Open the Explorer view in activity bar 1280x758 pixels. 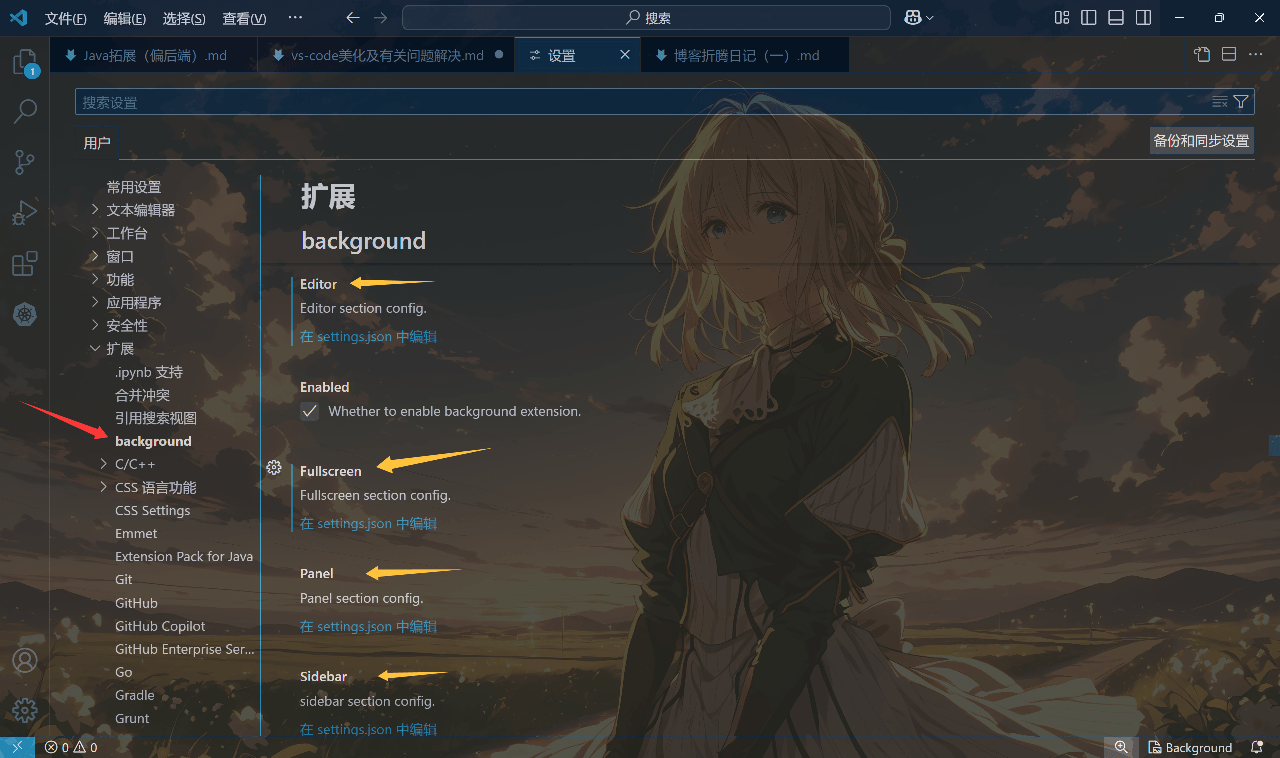[24, 64]
